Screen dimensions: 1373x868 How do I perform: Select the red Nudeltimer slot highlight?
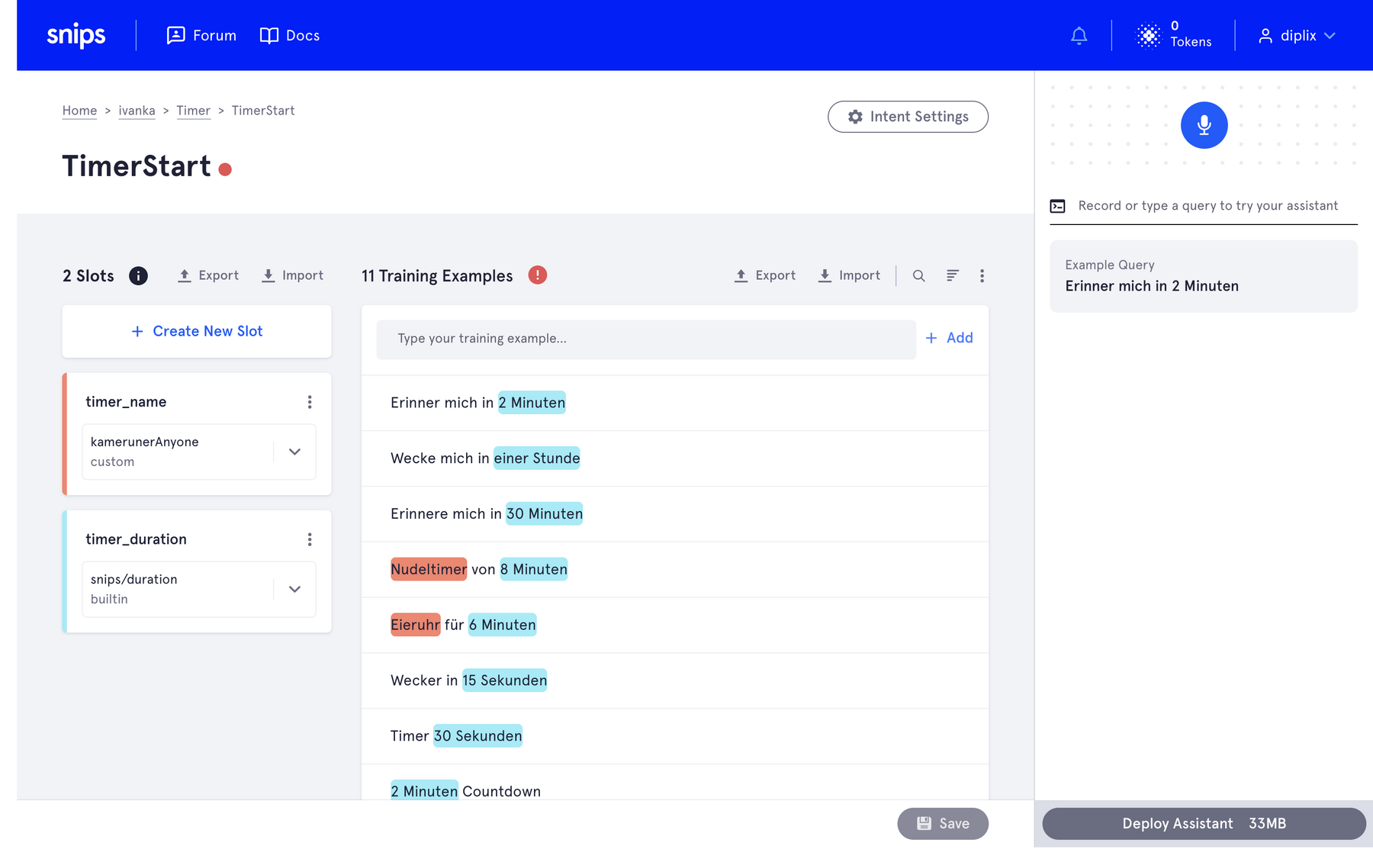coord(428,569)
